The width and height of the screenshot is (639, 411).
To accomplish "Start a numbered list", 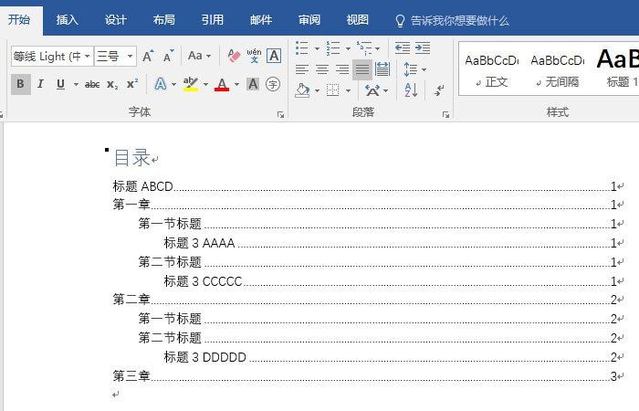I will (x=333, y=48).
